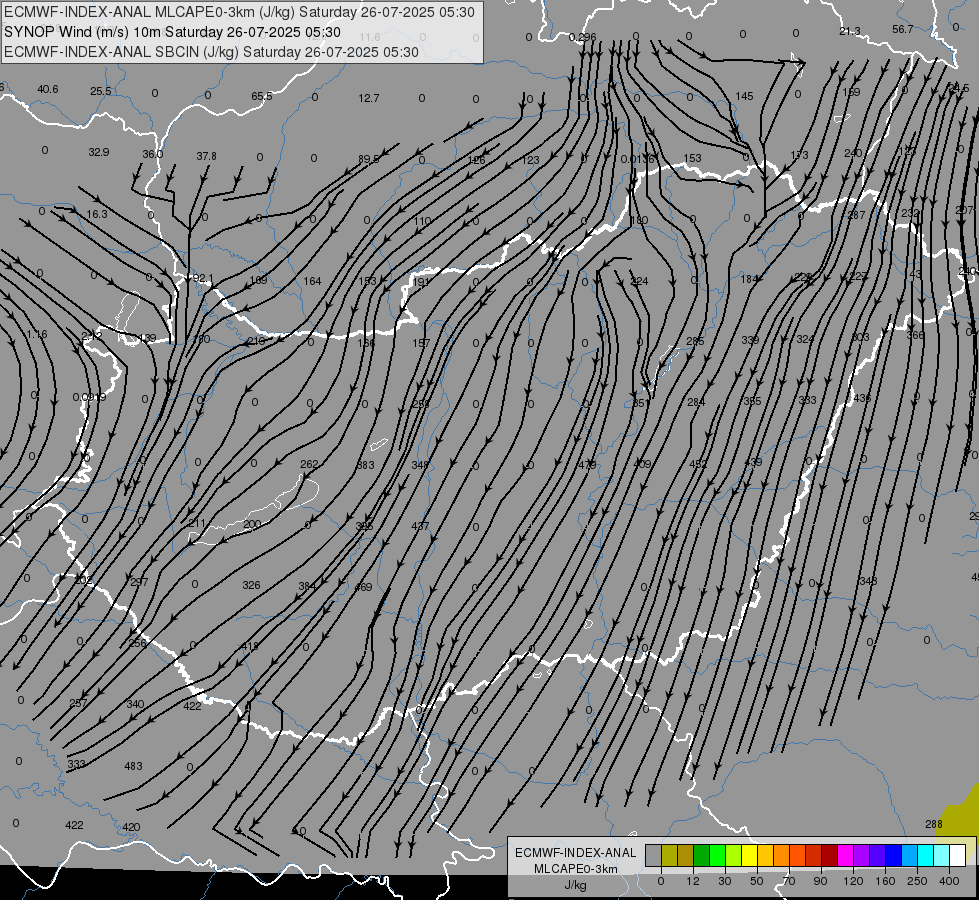Click the map value 483
Viewport: 979px width, 900px height.
(133, 766)
